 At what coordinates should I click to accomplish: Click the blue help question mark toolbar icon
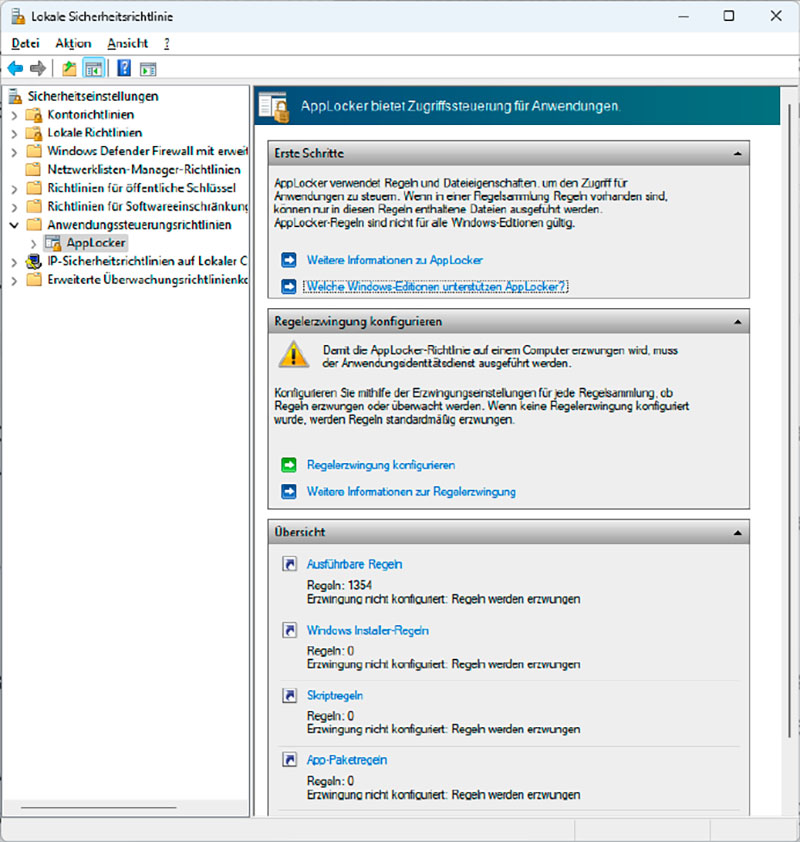(124, 68)
